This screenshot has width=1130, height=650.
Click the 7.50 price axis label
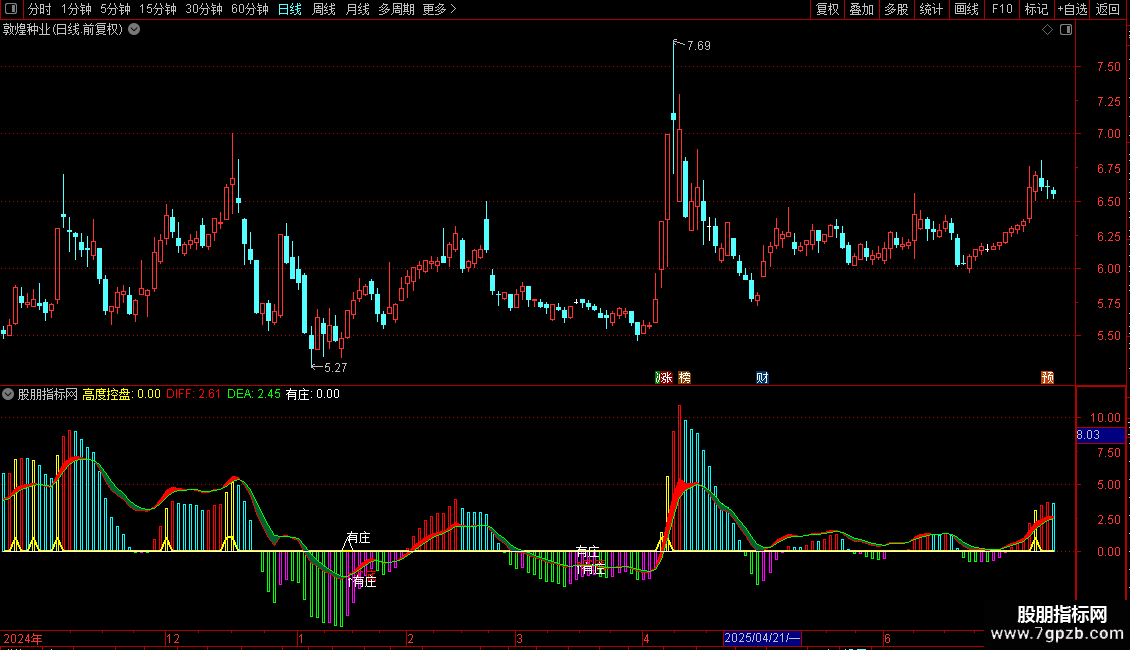coord(1108,67)
